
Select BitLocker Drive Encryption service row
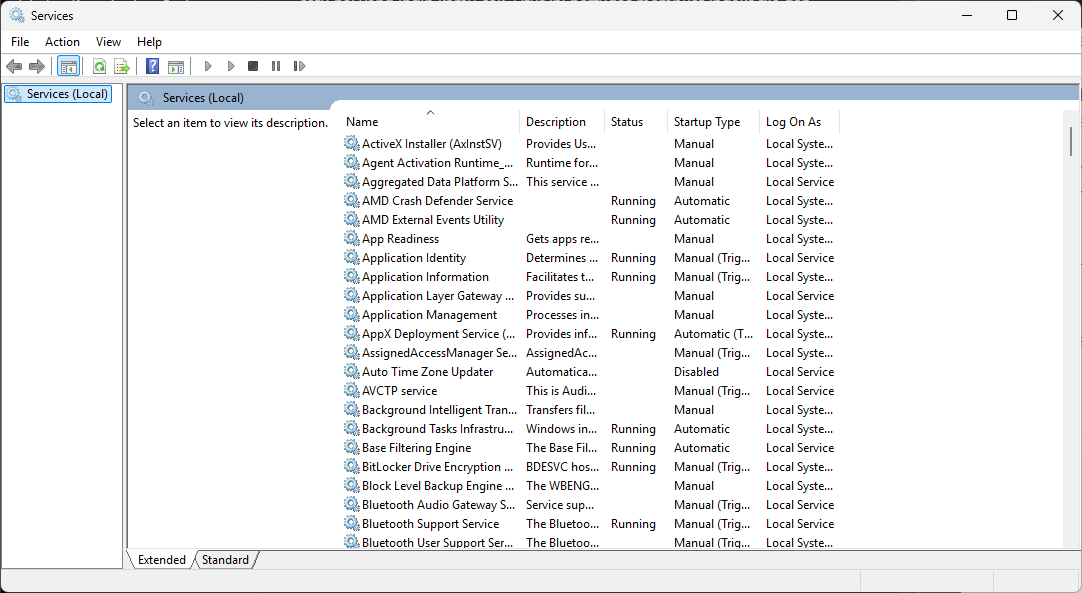(x=591, y=467)
